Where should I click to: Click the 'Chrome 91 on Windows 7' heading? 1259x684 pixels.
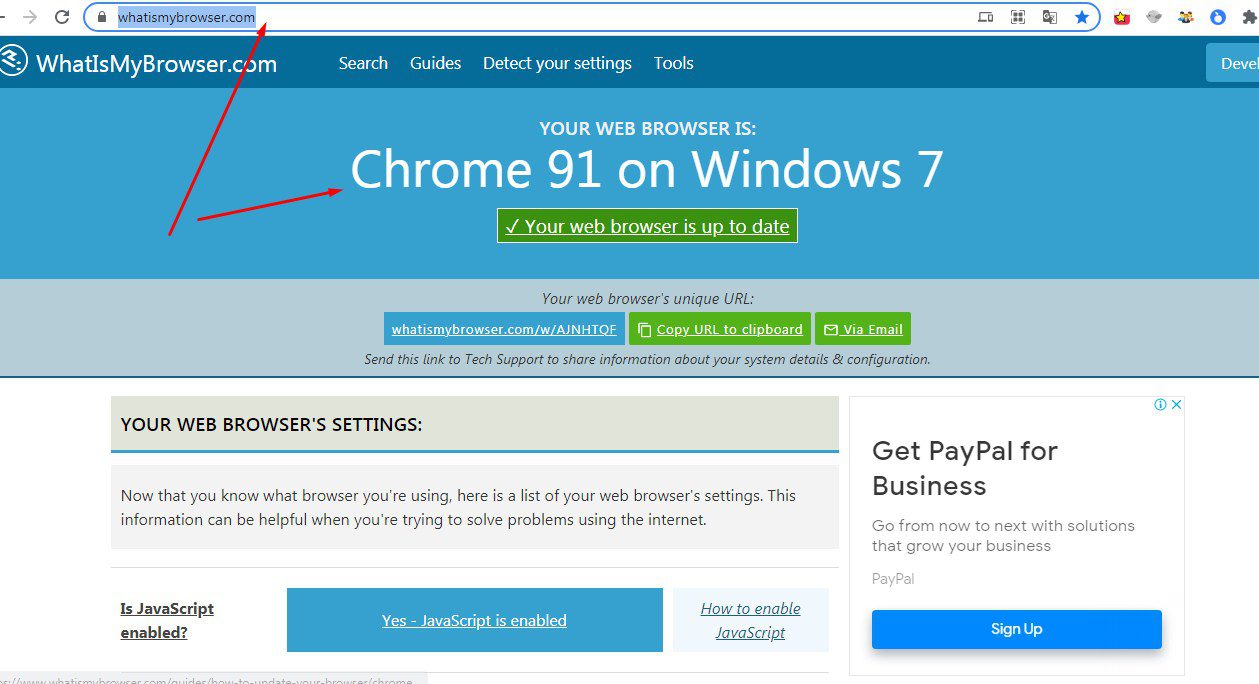[x=647, y=168]
